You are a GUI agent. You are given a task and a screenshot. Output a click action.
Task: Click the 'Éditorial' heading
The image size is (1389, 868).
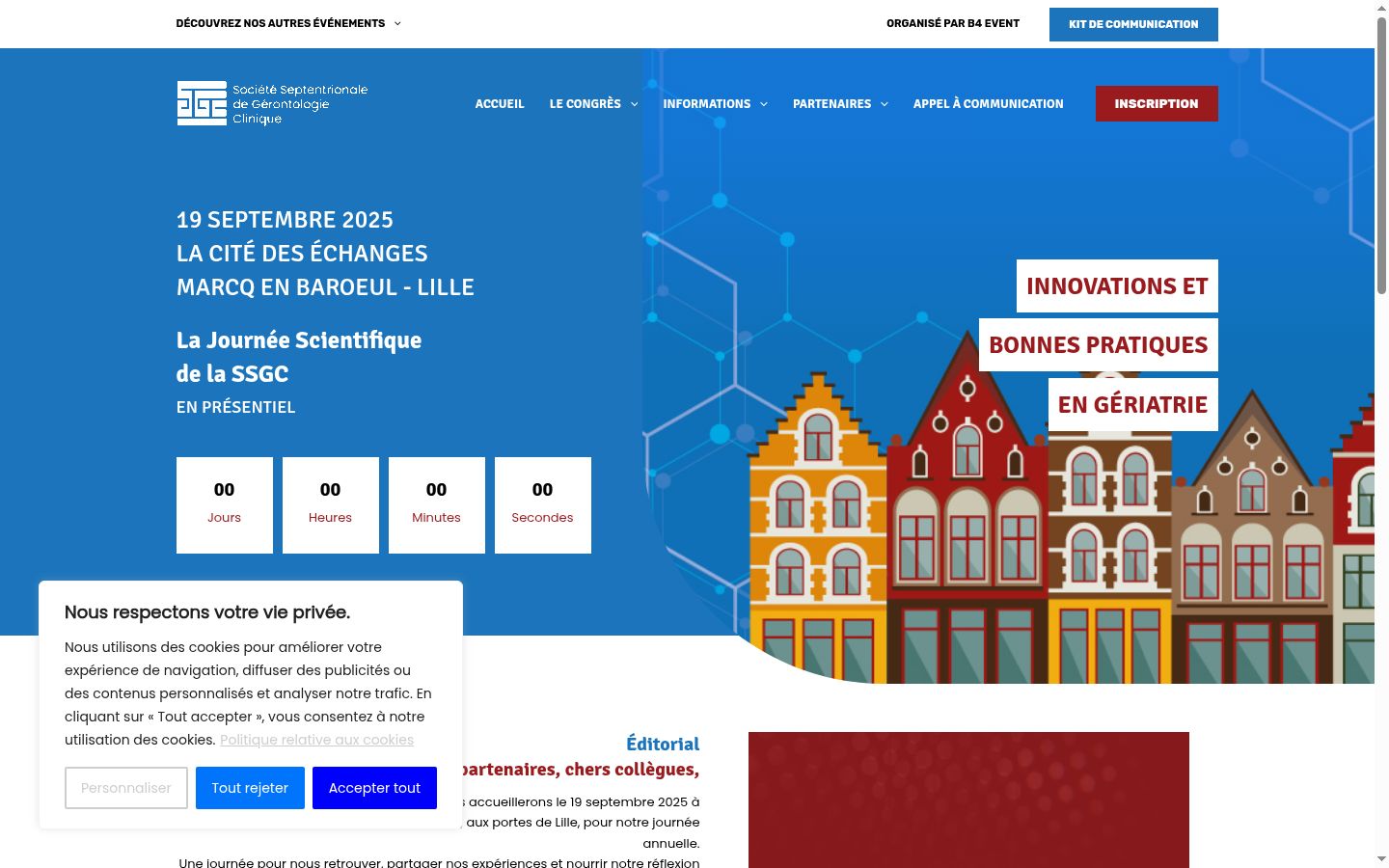click(x=663, y=744)
